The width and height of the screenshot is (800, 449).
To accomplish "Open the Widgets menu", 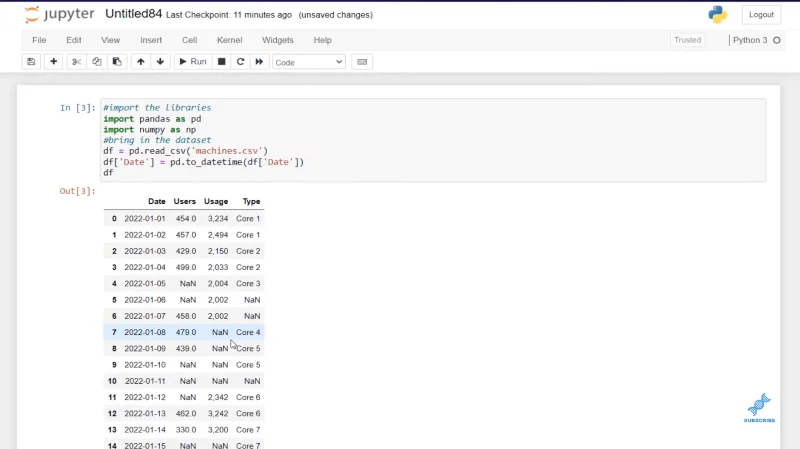I will click(278, 40).
